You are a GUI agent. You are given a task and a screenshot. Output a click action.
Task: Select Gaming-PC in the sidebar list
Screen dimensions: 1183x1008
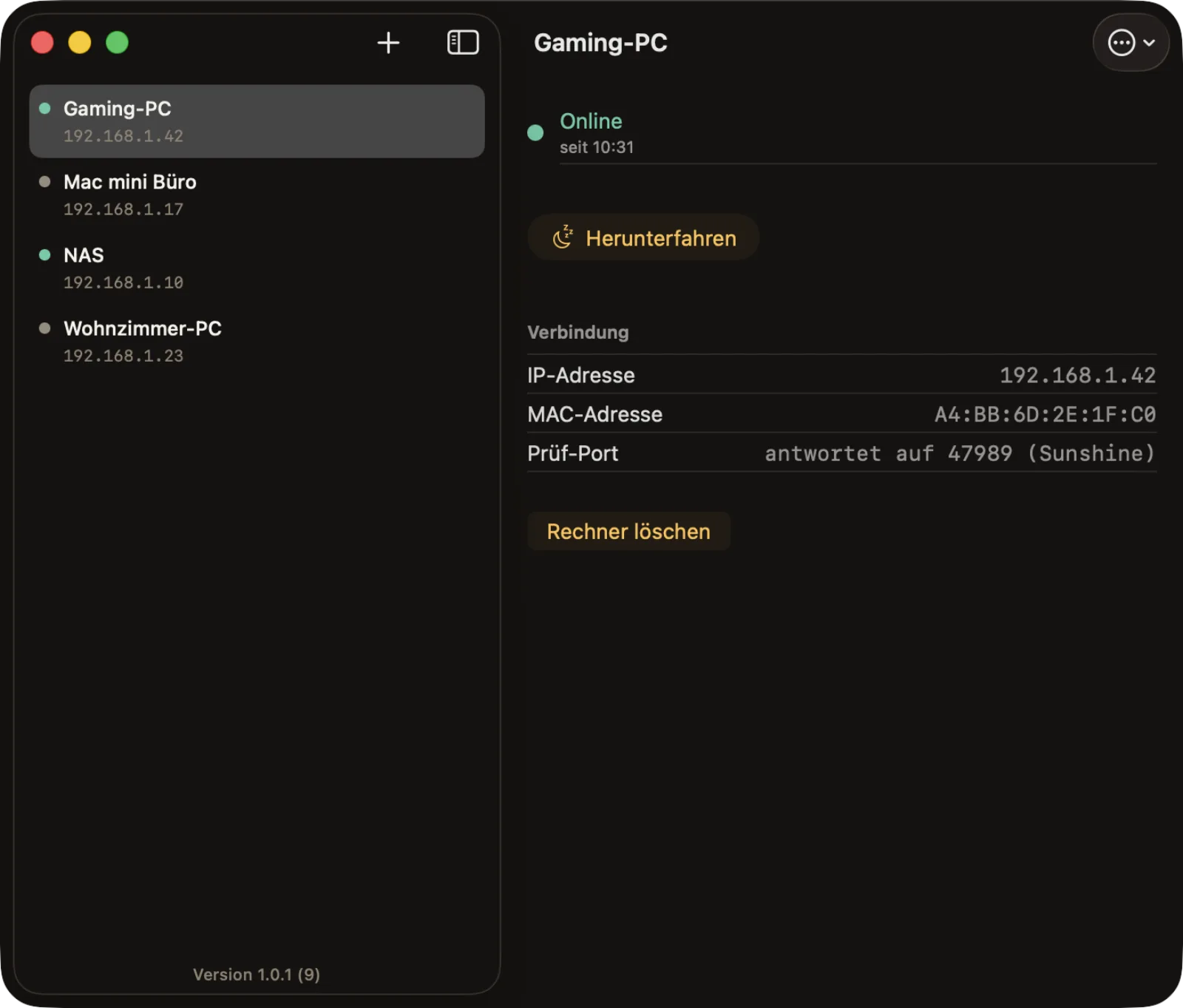click(x=257, y=121)
